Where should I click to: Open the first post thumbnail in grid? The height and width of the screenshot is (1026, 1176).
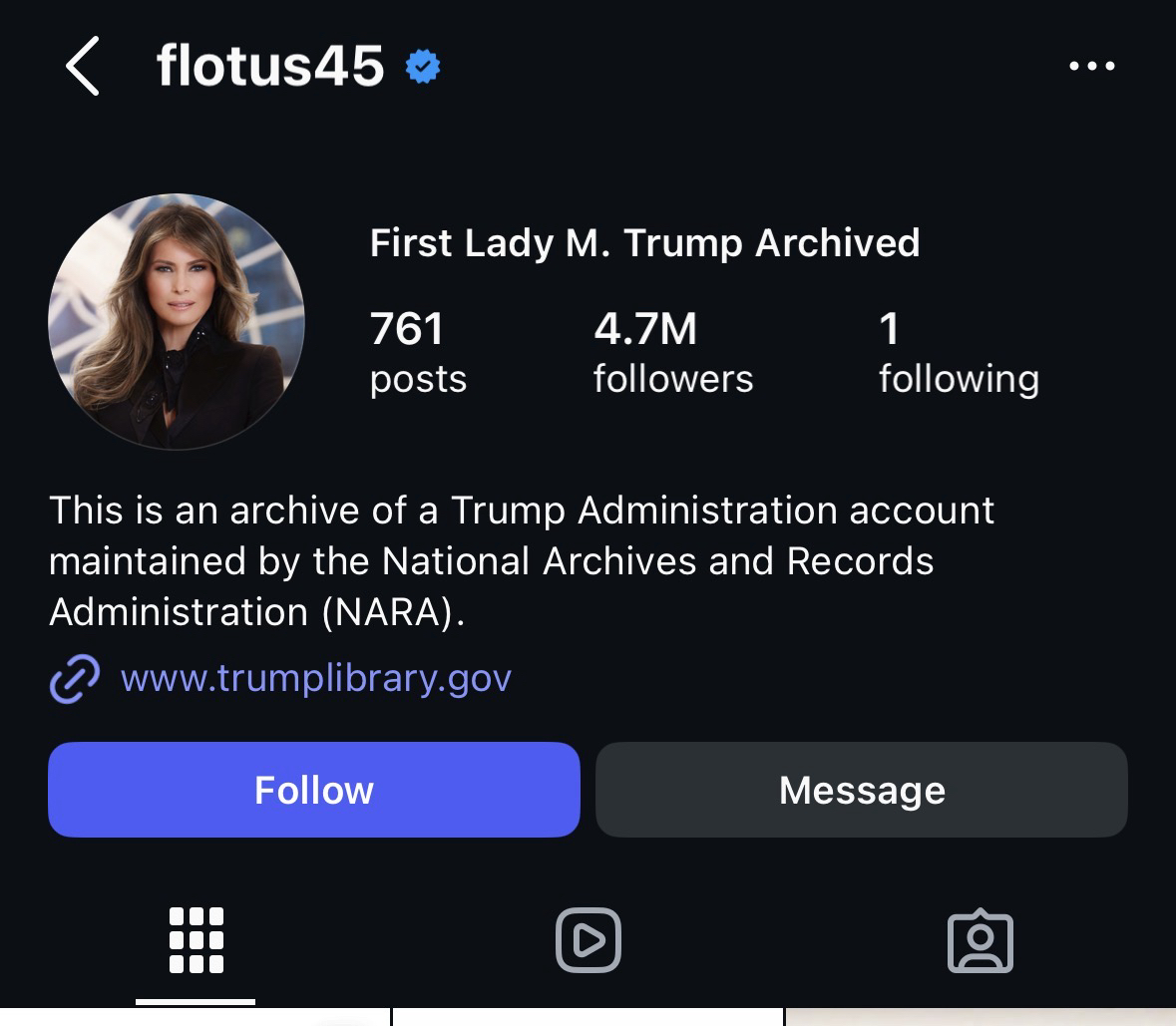(195, 1018)
